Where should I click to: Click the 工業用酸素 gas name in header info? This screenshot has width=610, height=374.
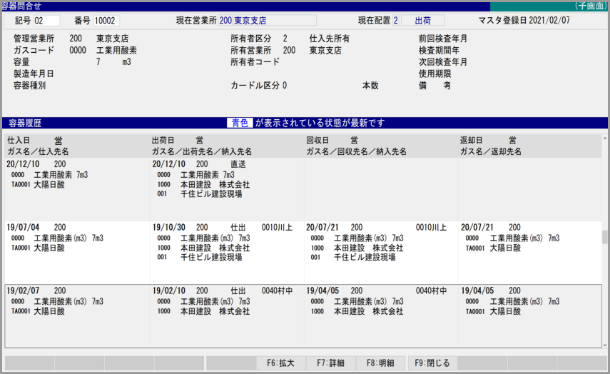click(116, 50)
